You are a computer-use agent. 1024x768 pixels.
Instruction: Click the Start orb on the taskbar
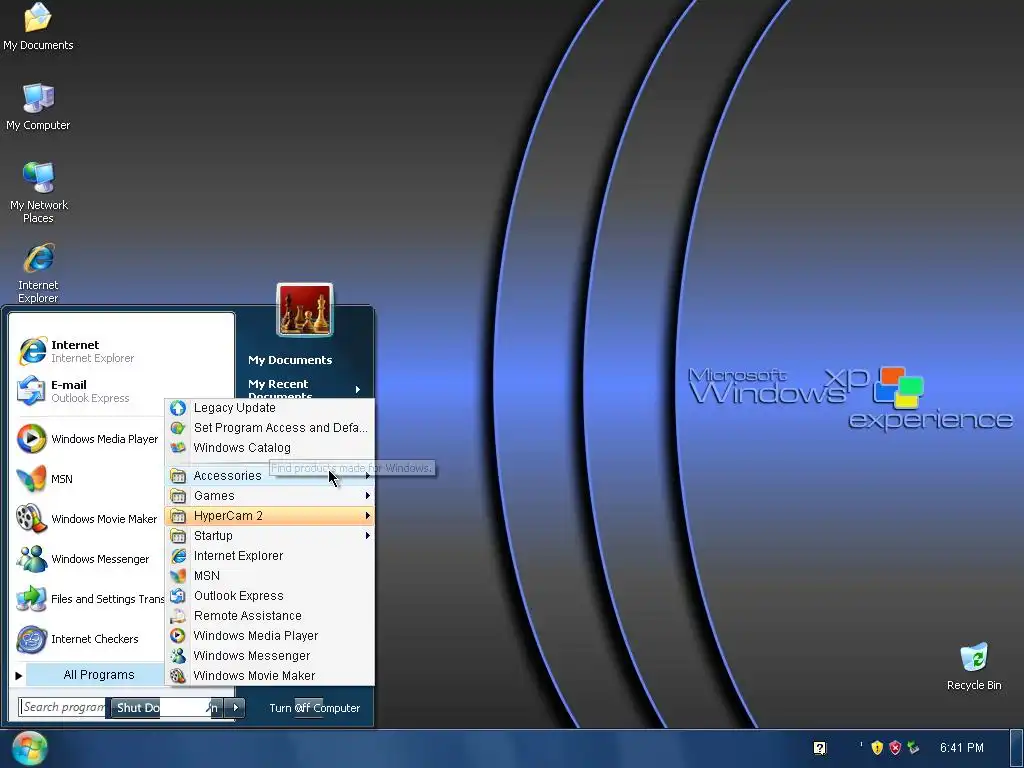[x=29, y=748]
